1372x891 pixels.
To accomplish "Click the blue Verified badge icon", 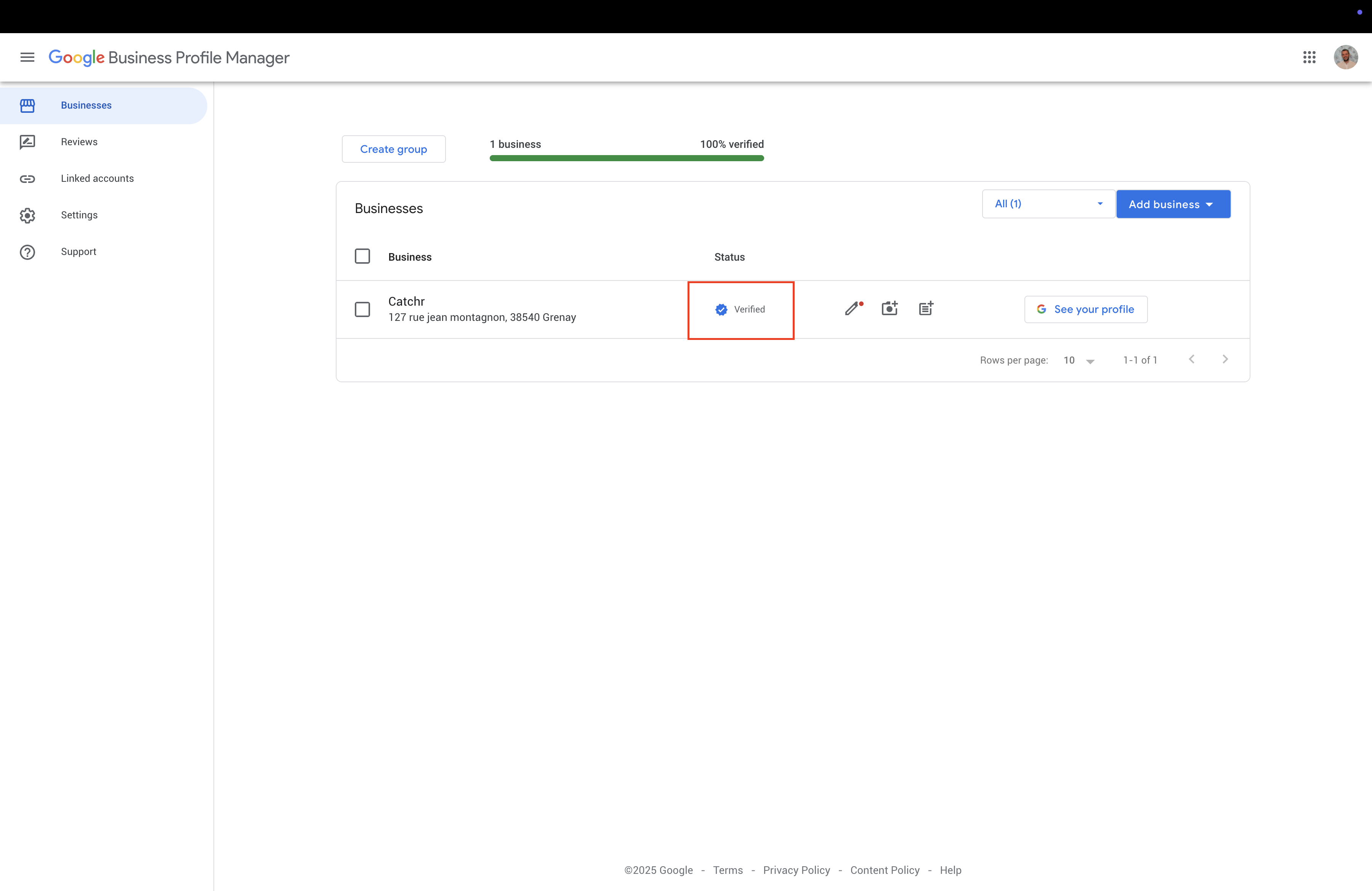I will pyautogui.click(x=721, y=309).
